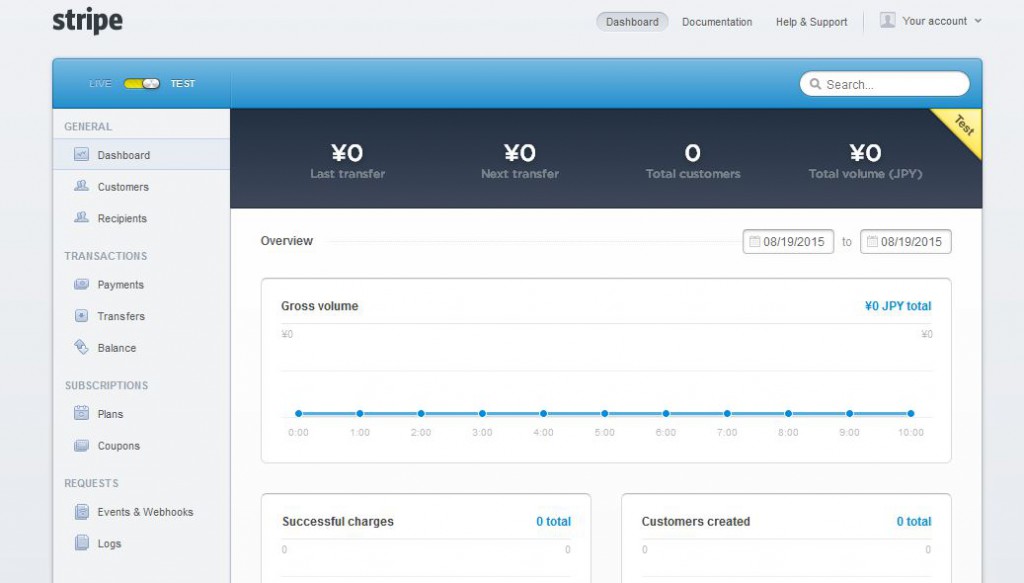
Task: Select TEST mode label
Action: [183, 84]
